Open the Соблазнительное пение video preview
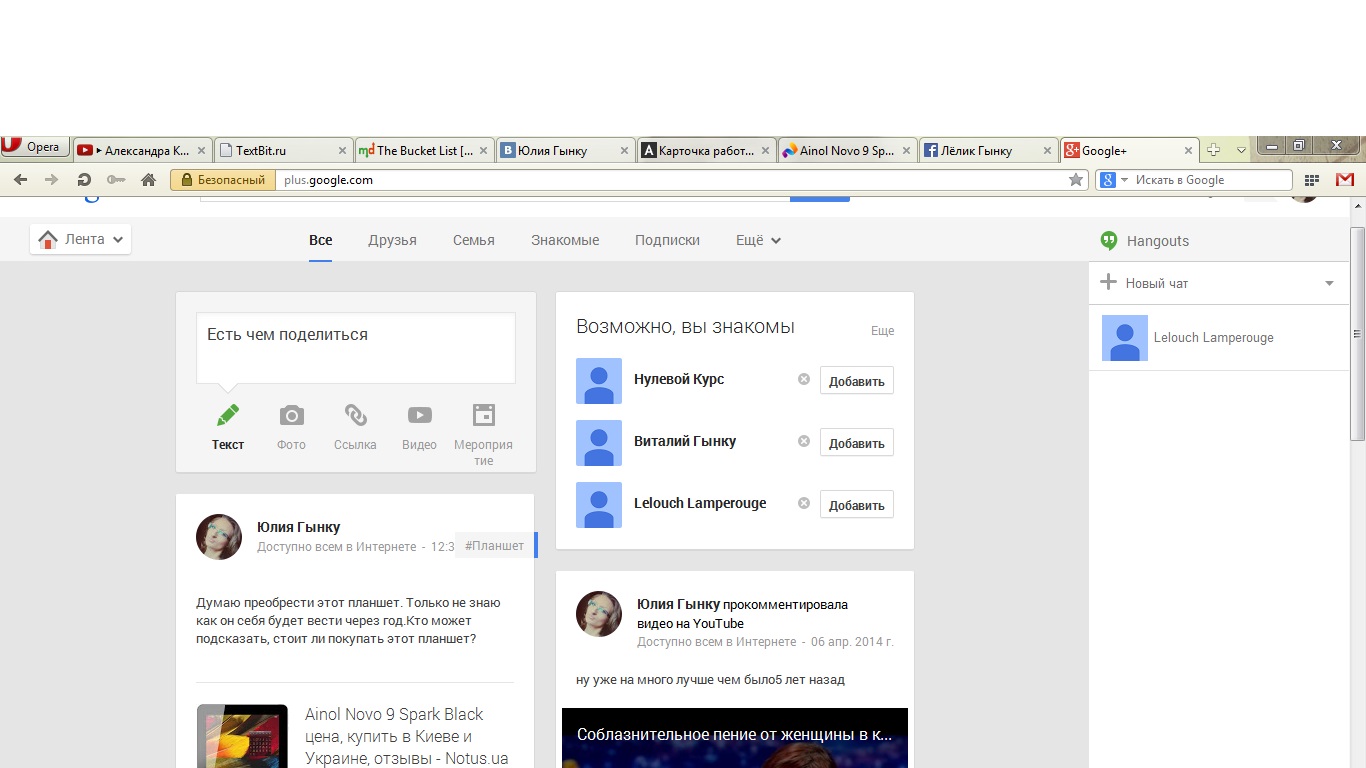The width and height of the screenshot is (1366, 768). point(735,738)
